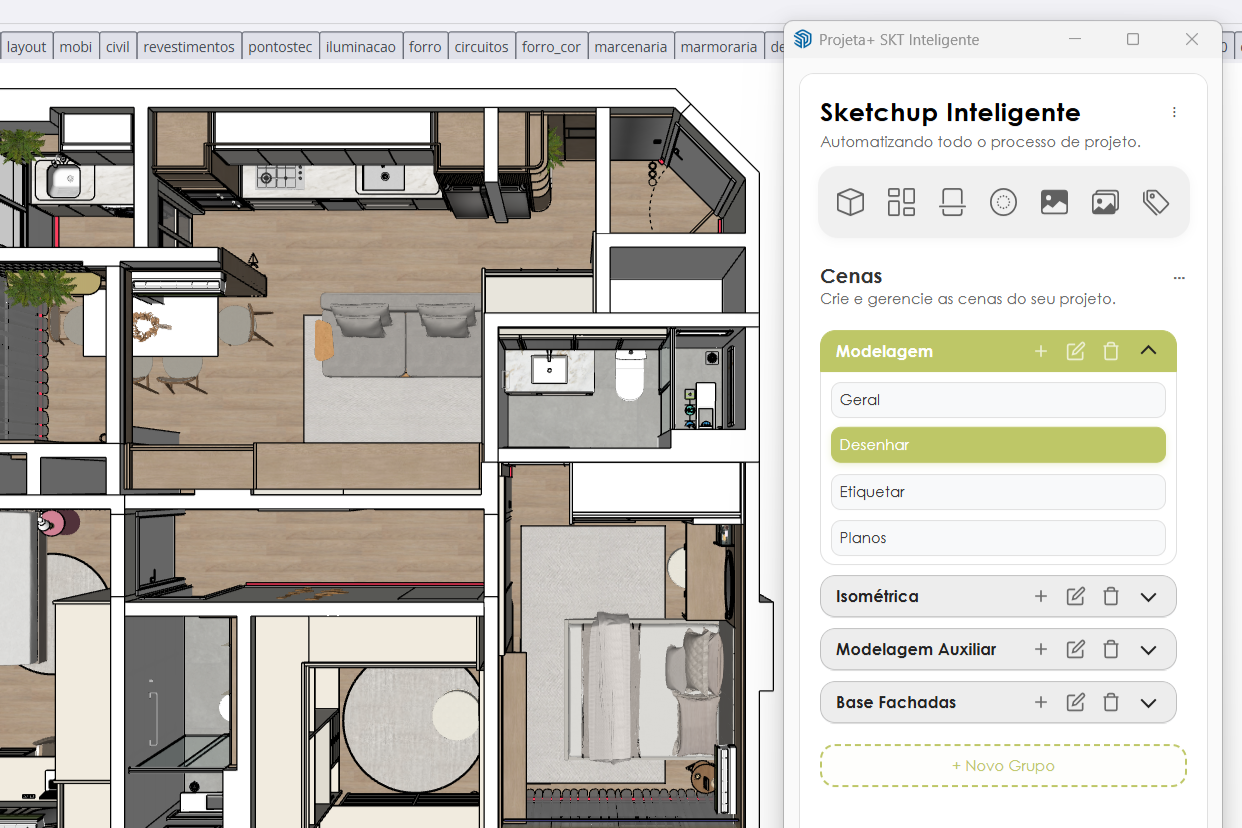
Task: Click the trash icon for Modelagem Auxiliar
Action: pos(1111,649)
